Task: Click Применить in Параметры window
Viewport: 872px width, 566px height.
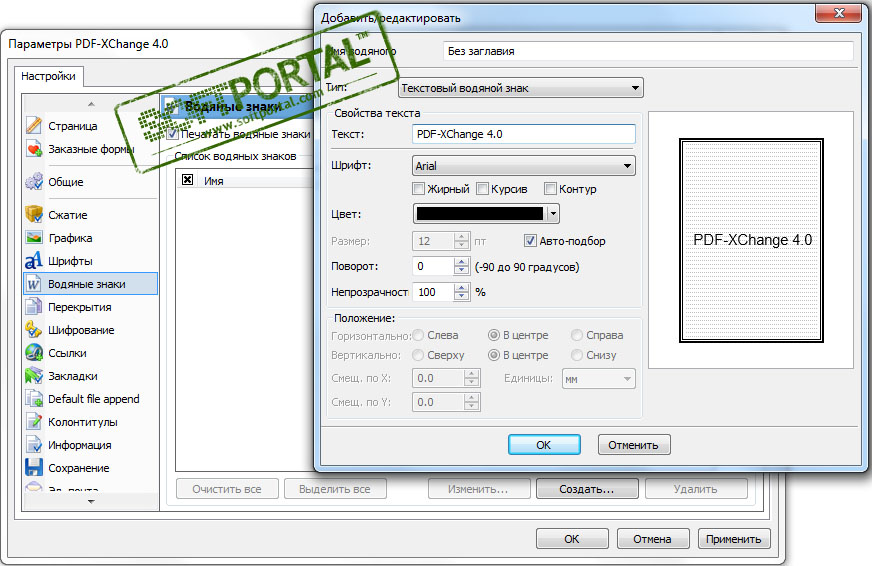Action: (x=734, y=539)
